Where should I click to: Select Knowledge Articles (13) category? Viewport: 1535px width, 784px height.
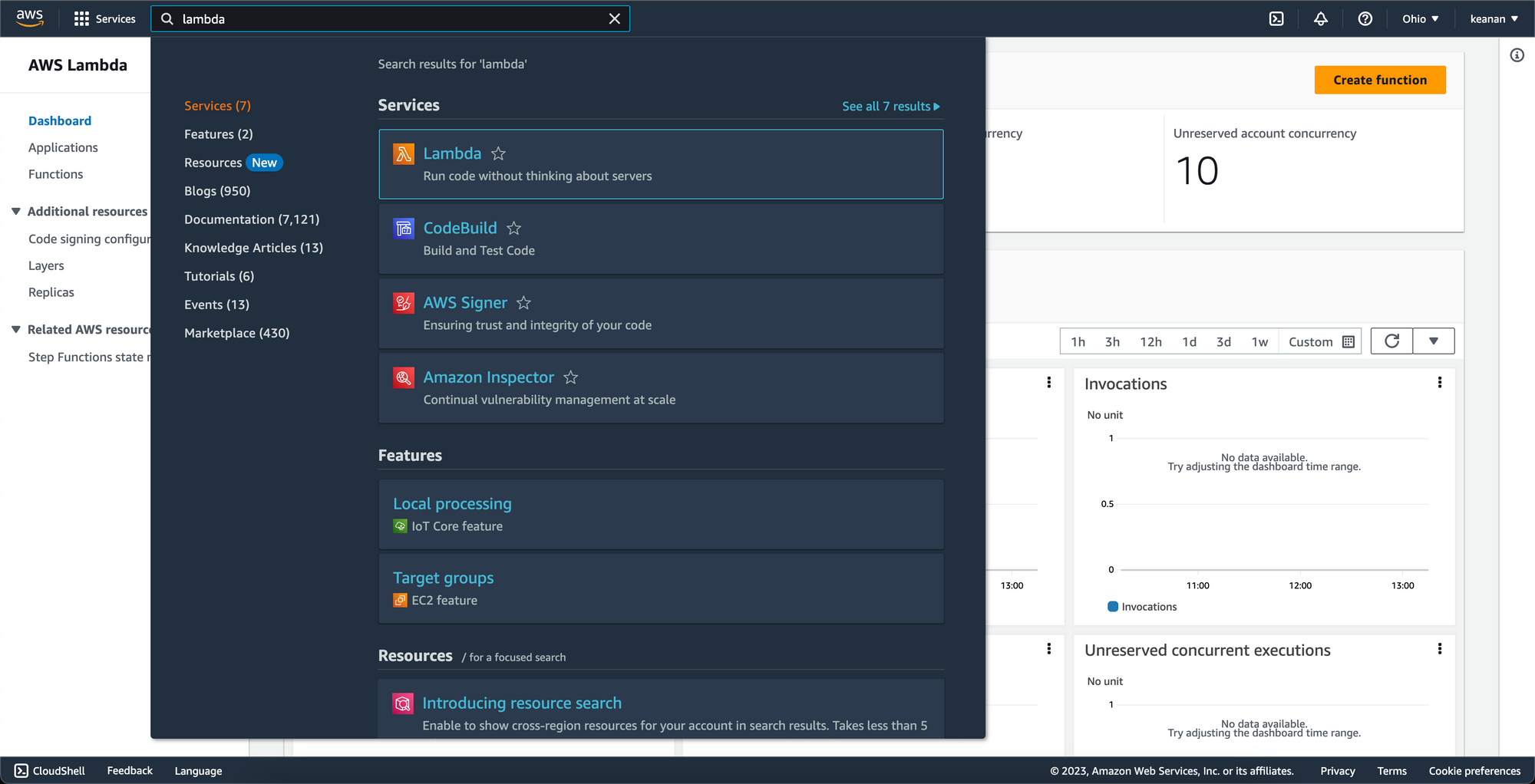coord(253,248)
